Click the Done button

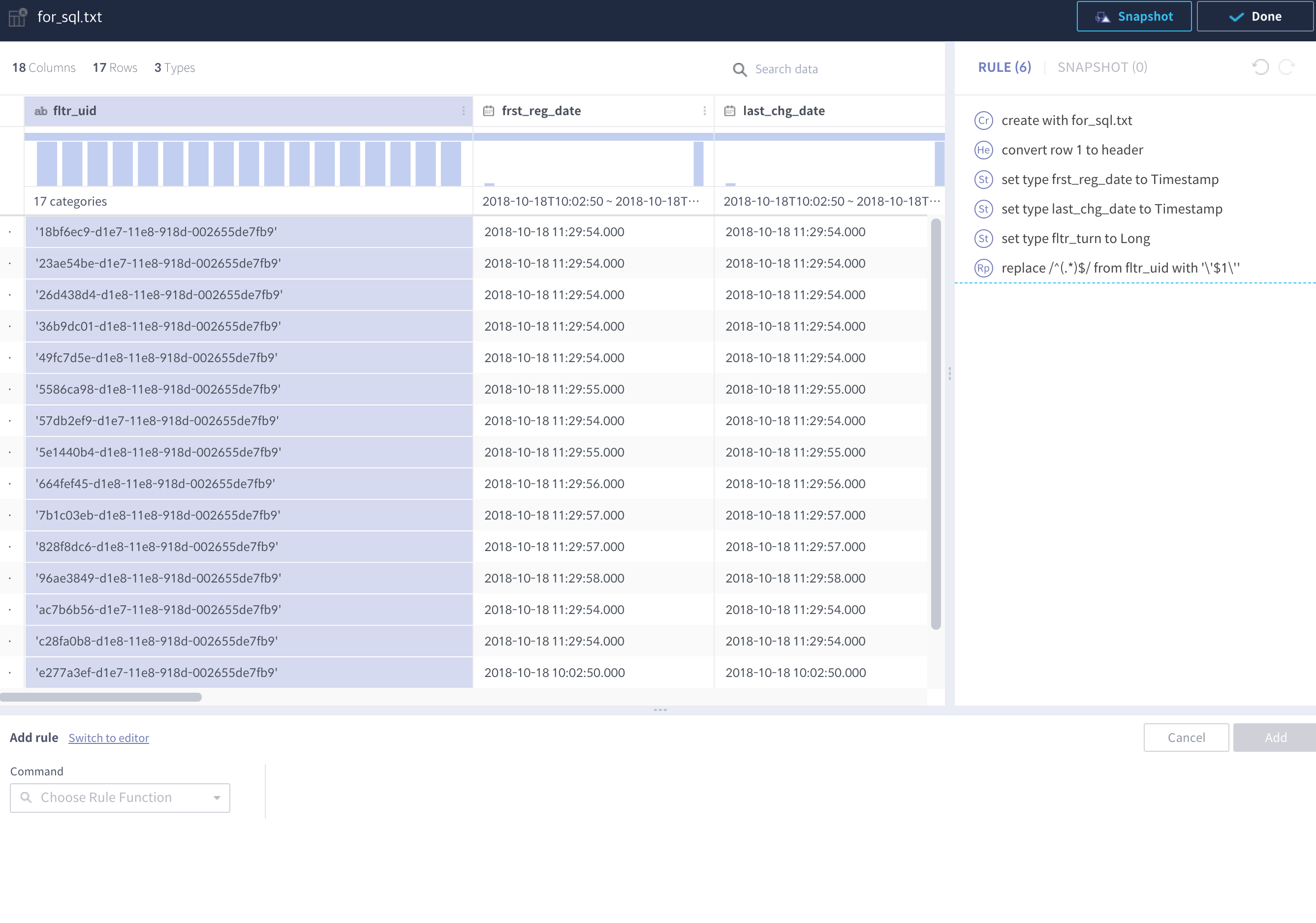[1256, 17]
